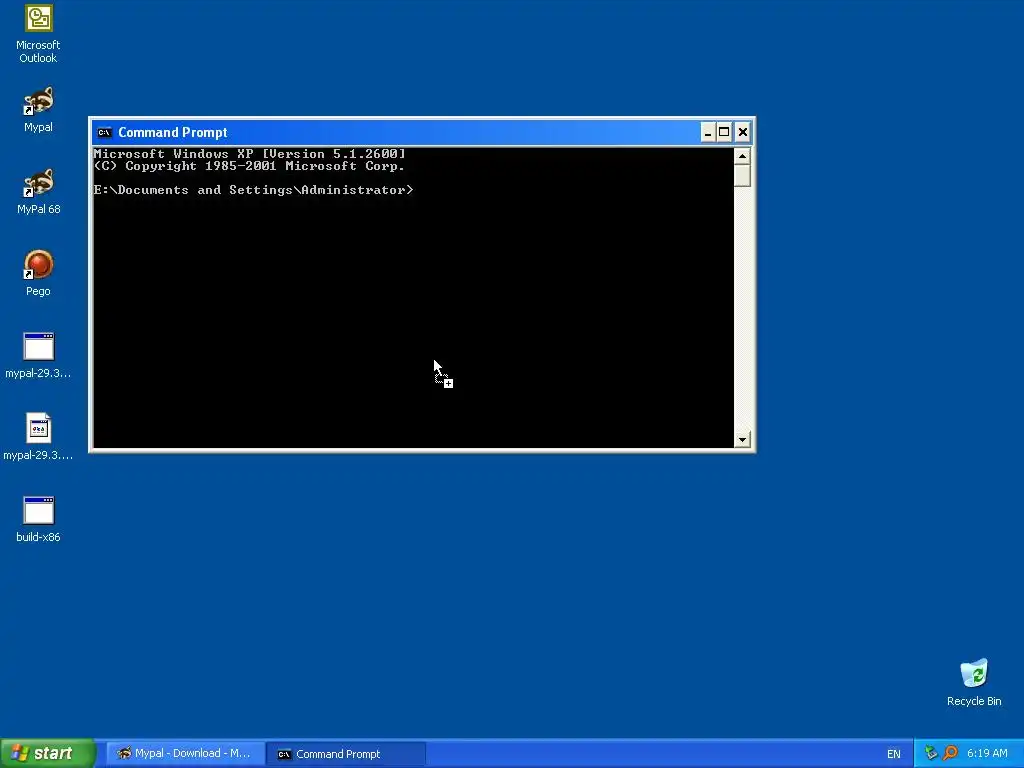Image resolution: width=1024 pixels, height=768 pixels.
Task: Click the magnifier tray icon
Action: [950, 754]
